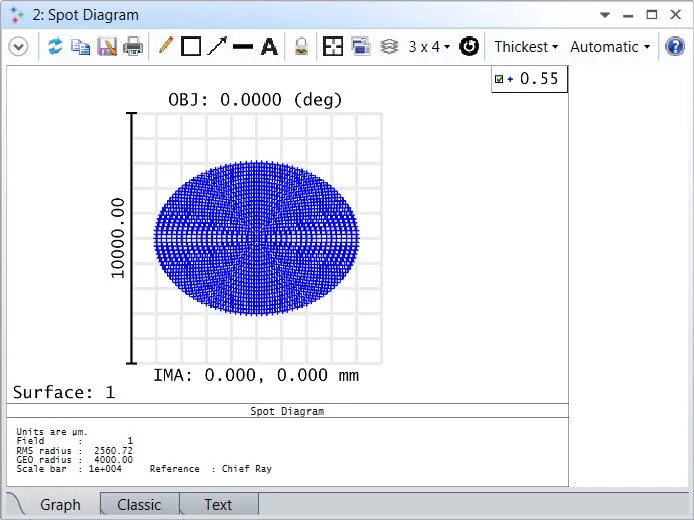This screenshot has width=694, height=520.
Task: Click the Update refresh arrows icon
Action: click(x=55, y=47)
